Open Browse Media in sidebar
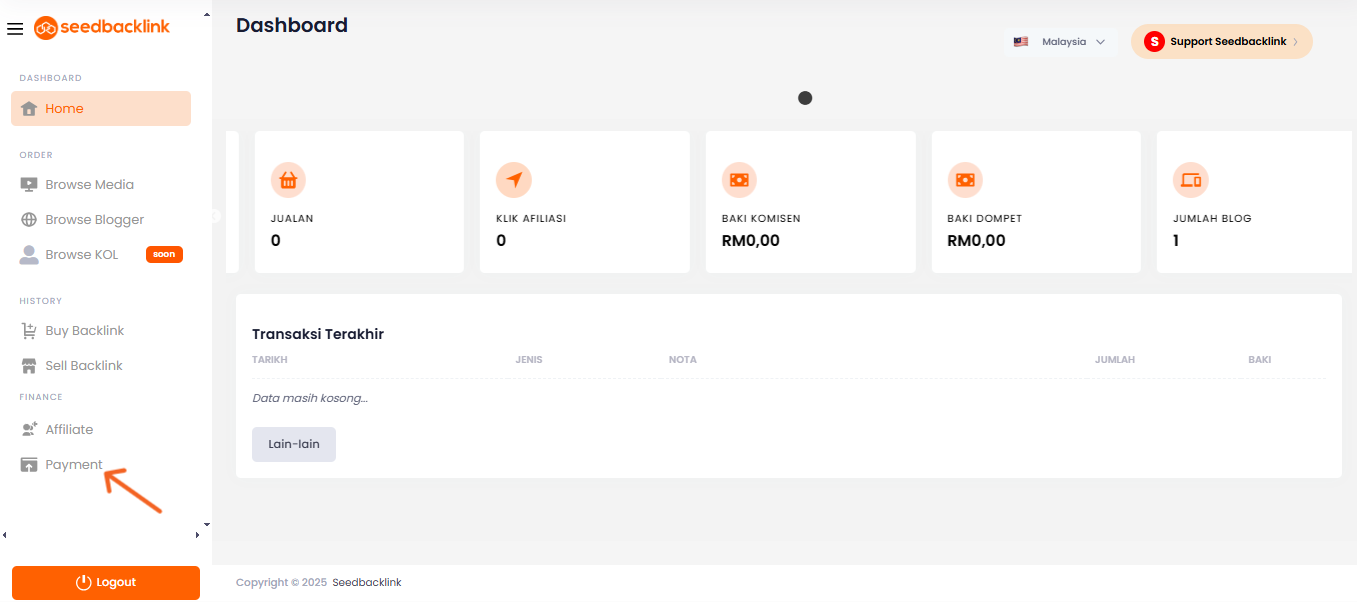This screenshot has height=602, width=1357. [88, 185]
